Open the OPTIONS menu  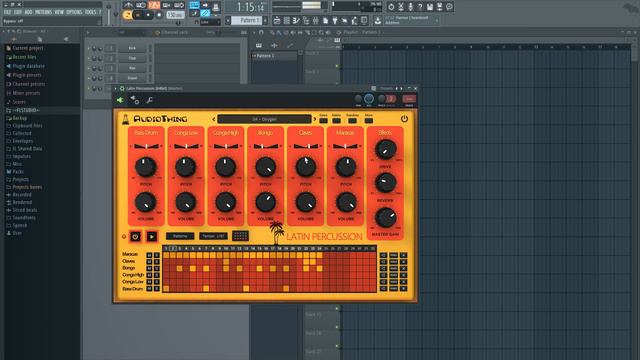(x=74, y=12)
